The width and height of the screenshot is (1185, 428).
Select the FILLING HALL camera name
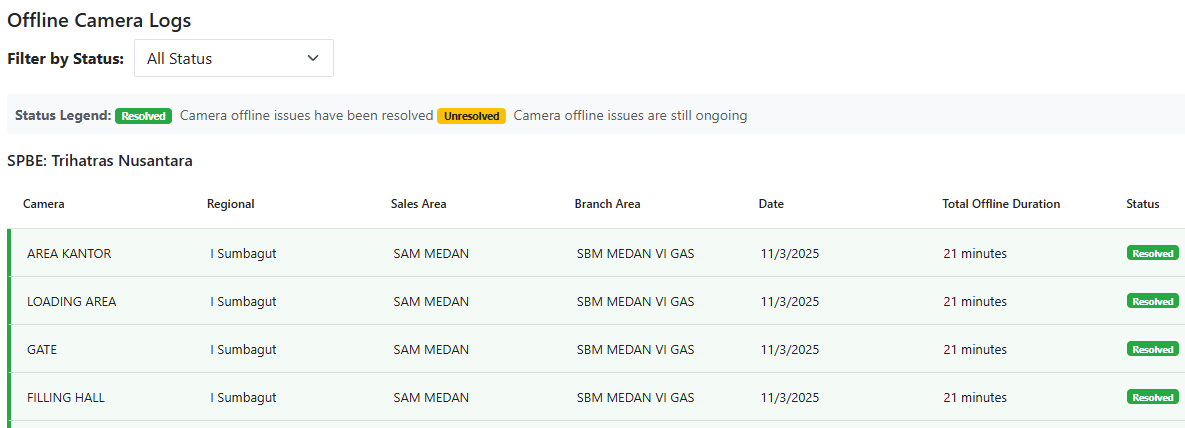pyautogui.click(x=66, y=398)
